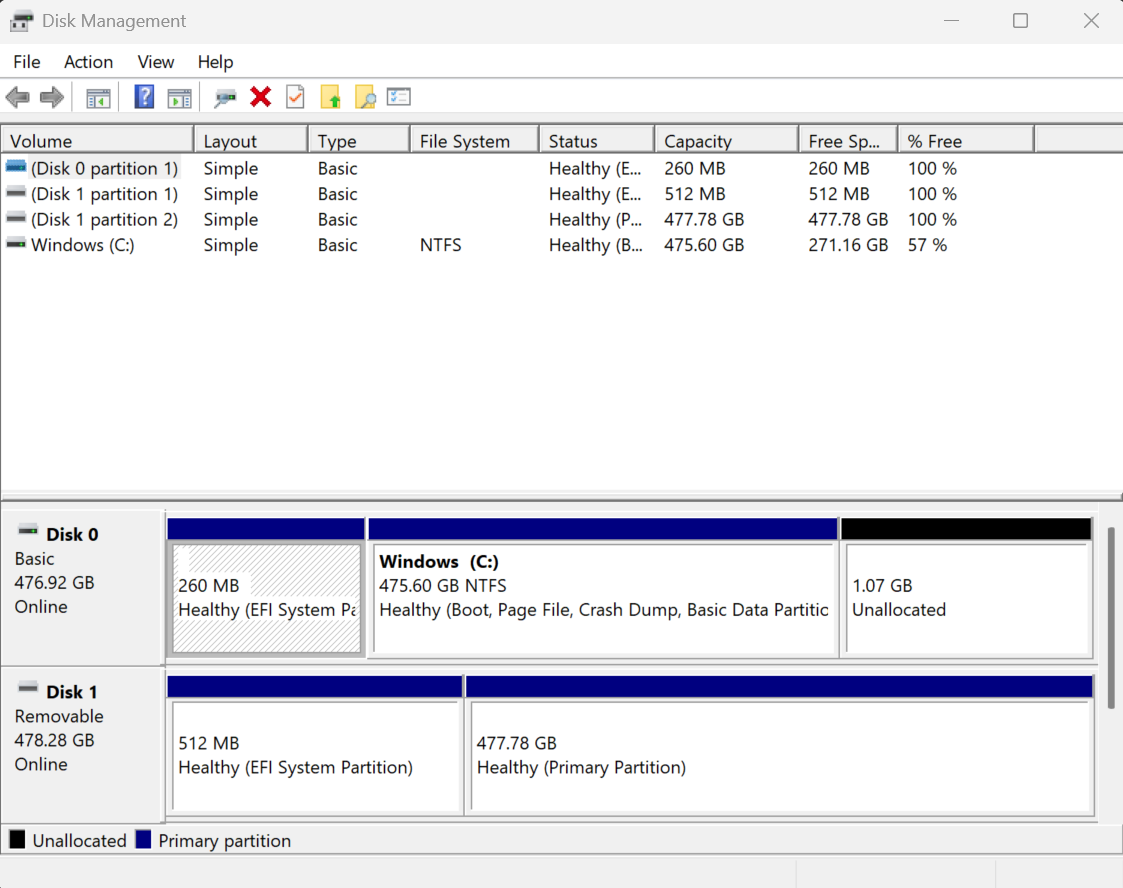Screen dimensions: 1123x888
Task: Sort by the % Free column header
Action: click(x=967, y=140)
